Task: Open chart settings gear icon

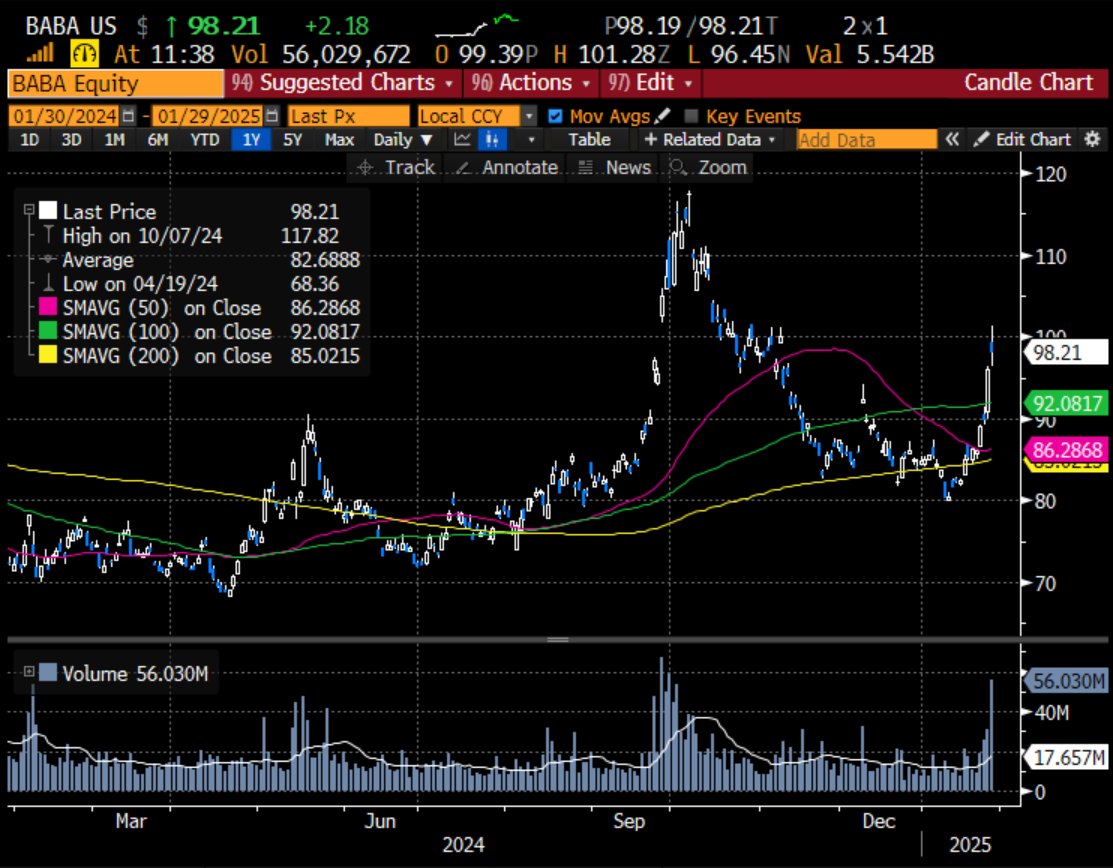Action: (1092, 138)
